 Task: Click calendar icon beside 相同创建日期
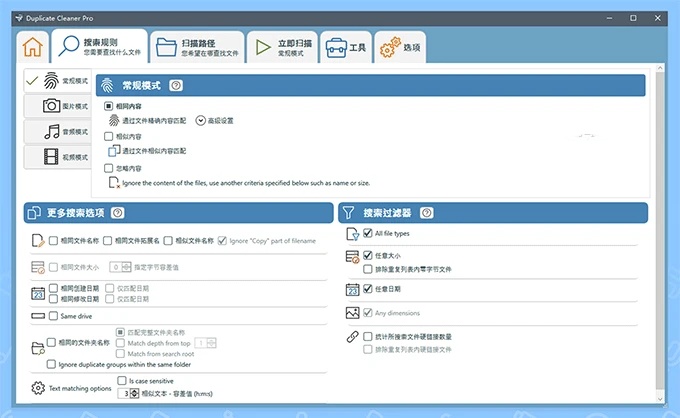point(38,294)
